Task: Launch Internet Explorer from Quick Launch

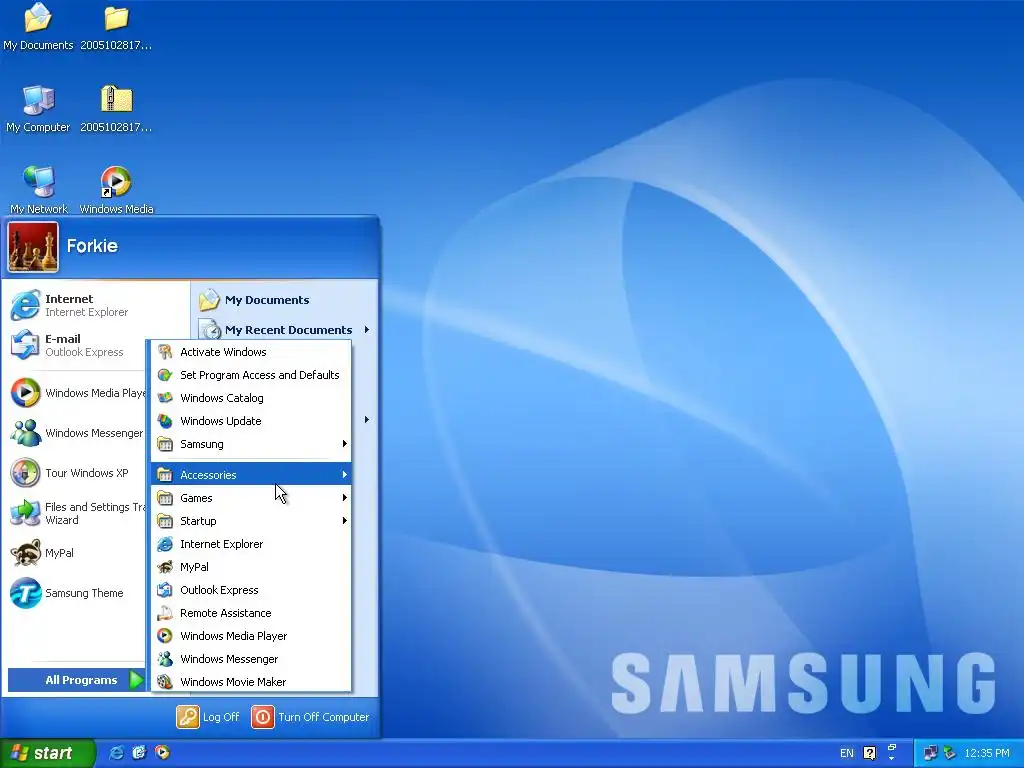Action: [116, 752]
